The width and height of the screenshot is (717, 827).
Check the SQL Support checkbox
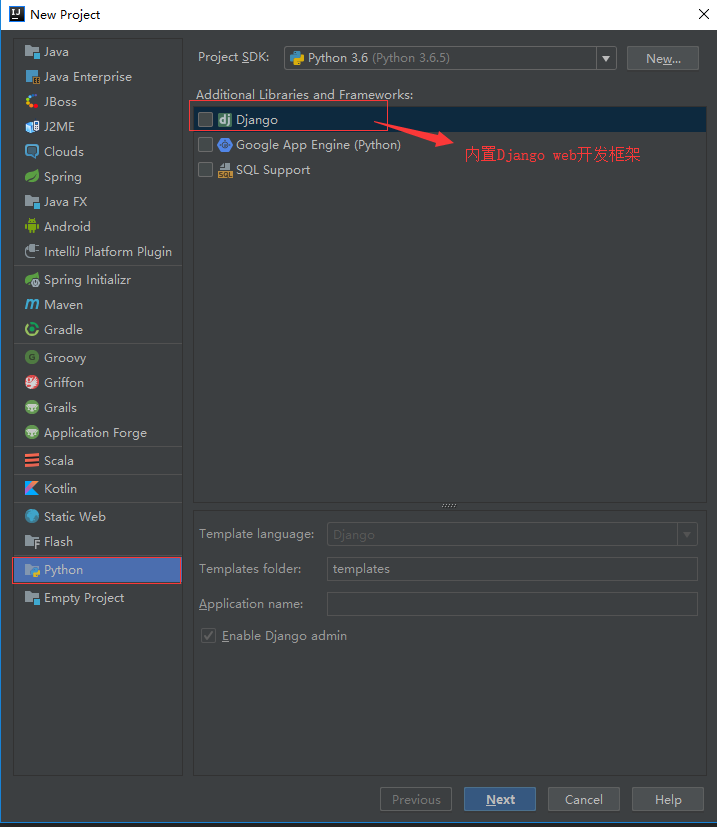pyautogui.click(x=205, y=170)
